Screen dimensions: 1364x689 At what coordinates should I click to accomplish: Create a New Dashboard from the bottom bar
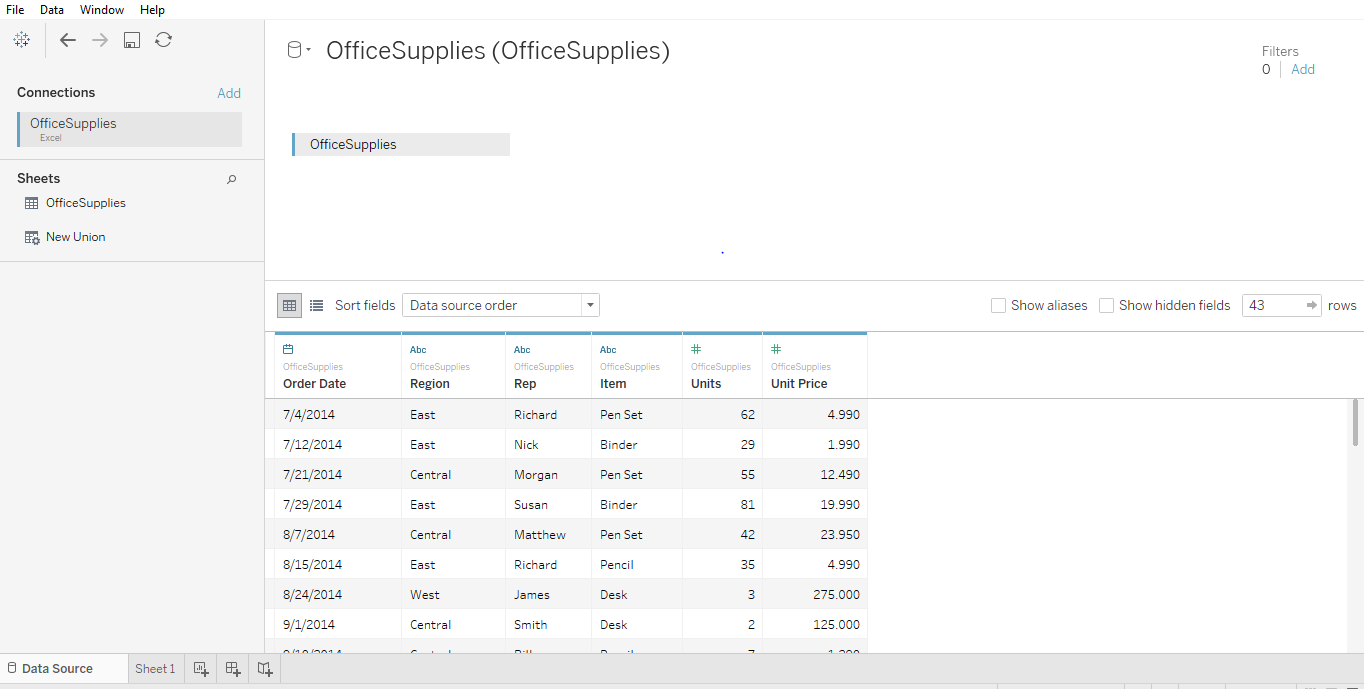232,668
